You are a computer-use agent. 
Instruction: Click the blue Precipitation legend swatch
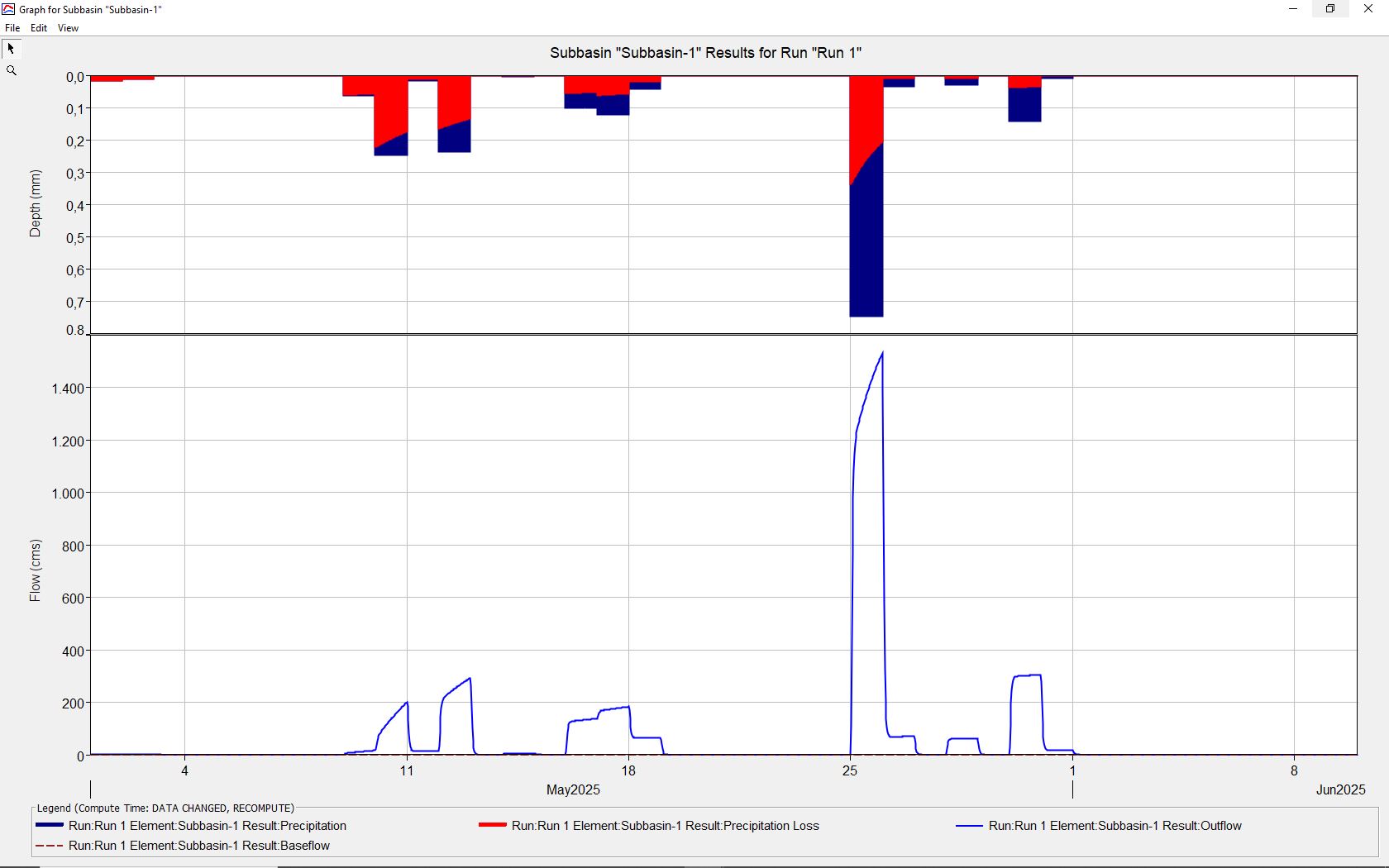pyautogui.click(x=50, y=826)
